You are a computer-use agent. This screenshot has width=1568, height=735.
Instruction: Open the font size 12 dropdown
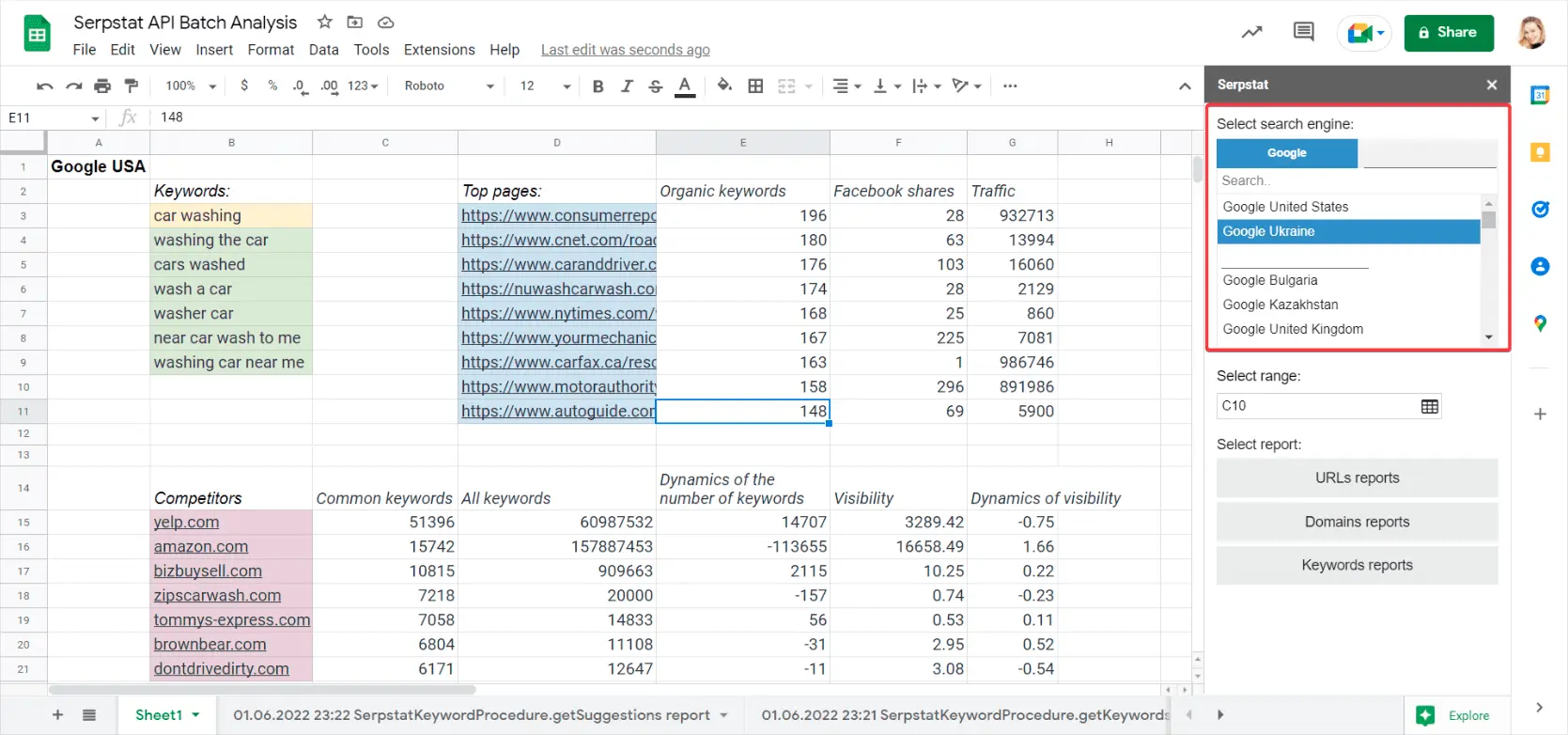[545, 86]
